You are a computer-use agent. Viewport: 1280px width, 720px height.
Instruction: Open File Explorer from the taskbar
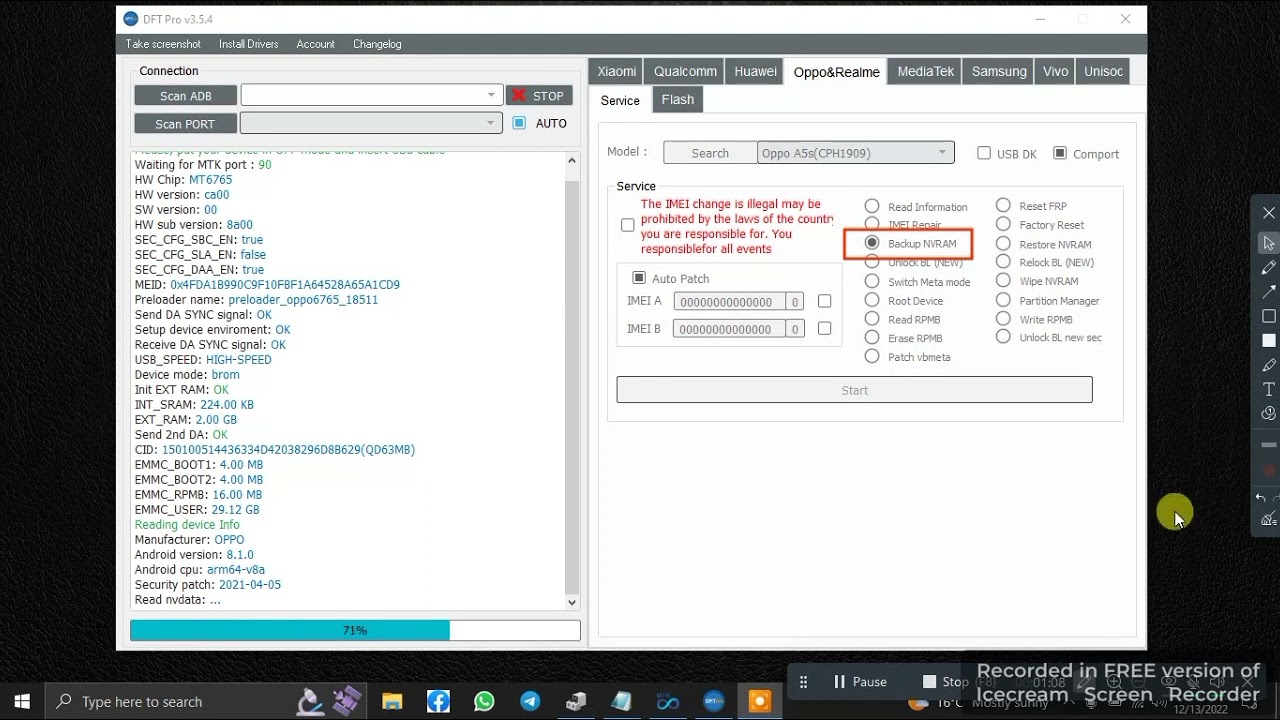(392, 702)
